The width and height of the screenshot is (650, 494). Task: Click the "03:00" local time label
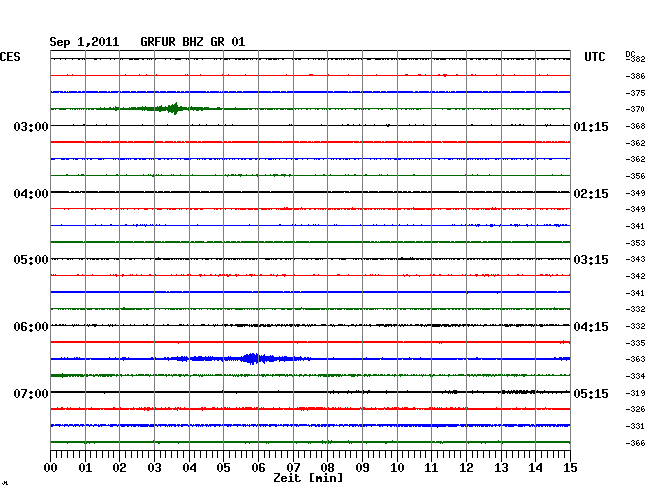pos(31,126)
